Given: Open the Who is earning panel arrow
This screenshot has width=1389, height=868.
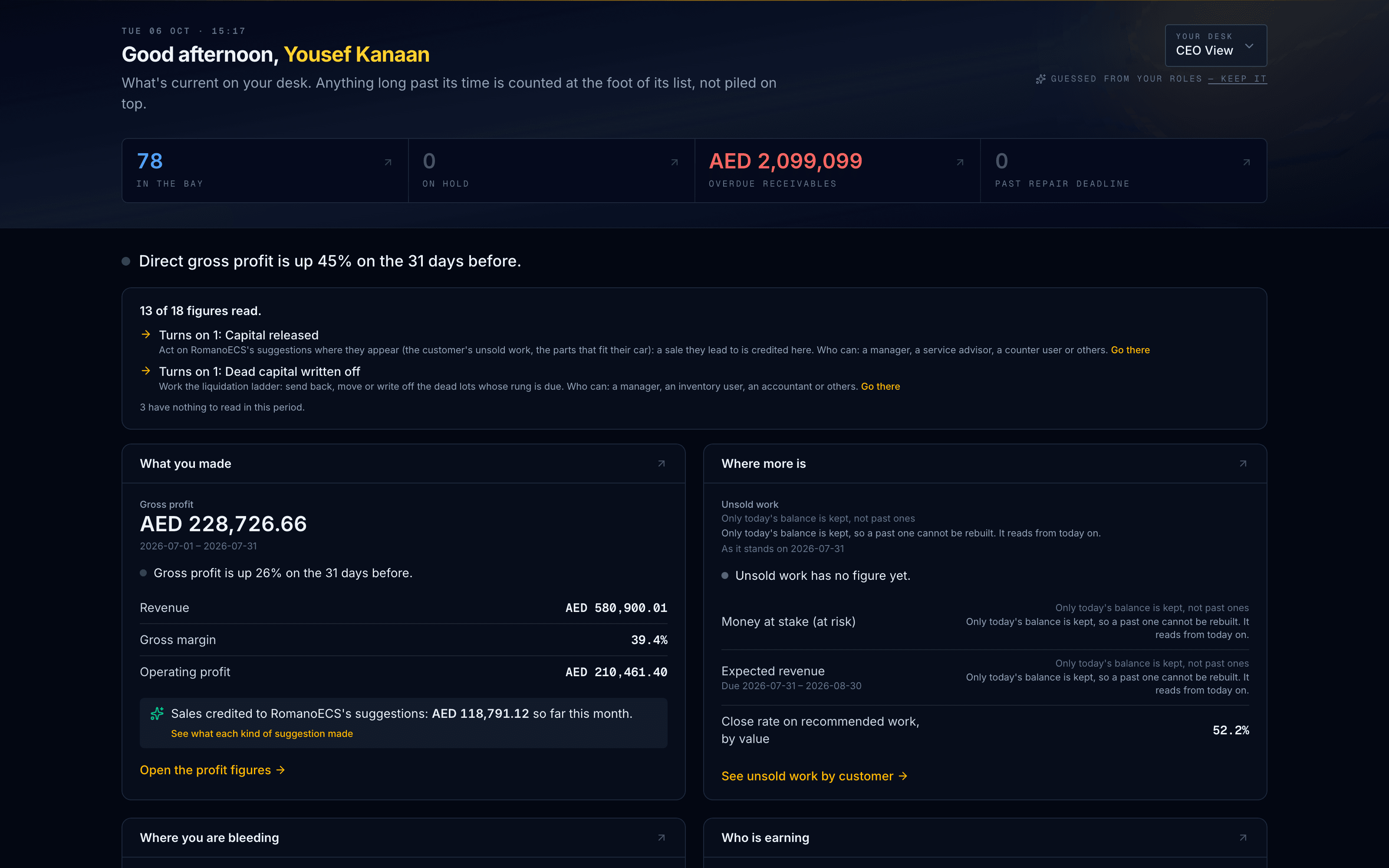Looking at the screenshot, I should [1243, 838].
